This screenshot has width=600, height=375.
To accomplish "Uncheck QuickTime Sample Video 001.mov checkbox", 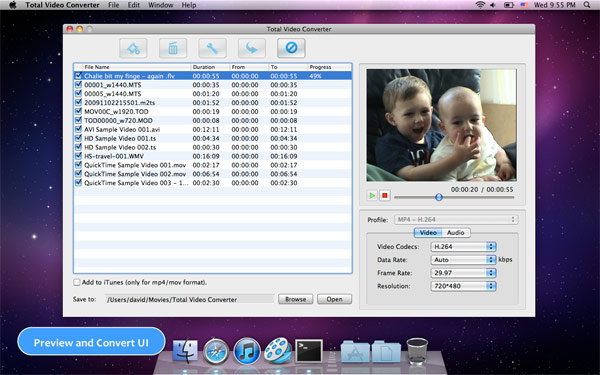I will click(78, 165).
